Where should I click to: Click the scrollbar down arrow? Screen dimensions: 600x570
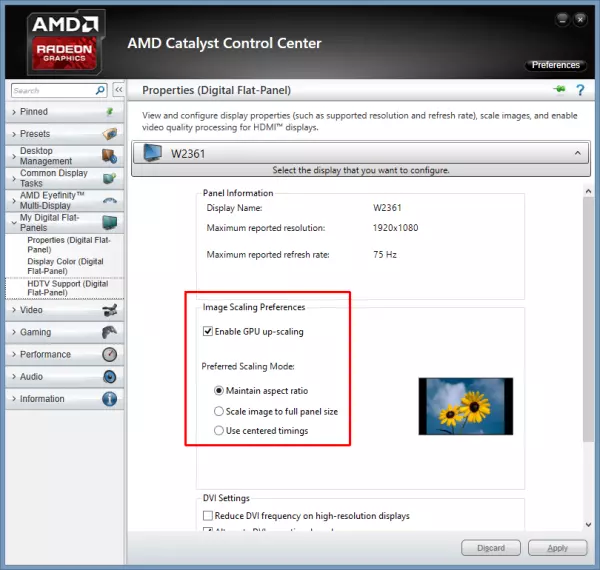(588, 524)
